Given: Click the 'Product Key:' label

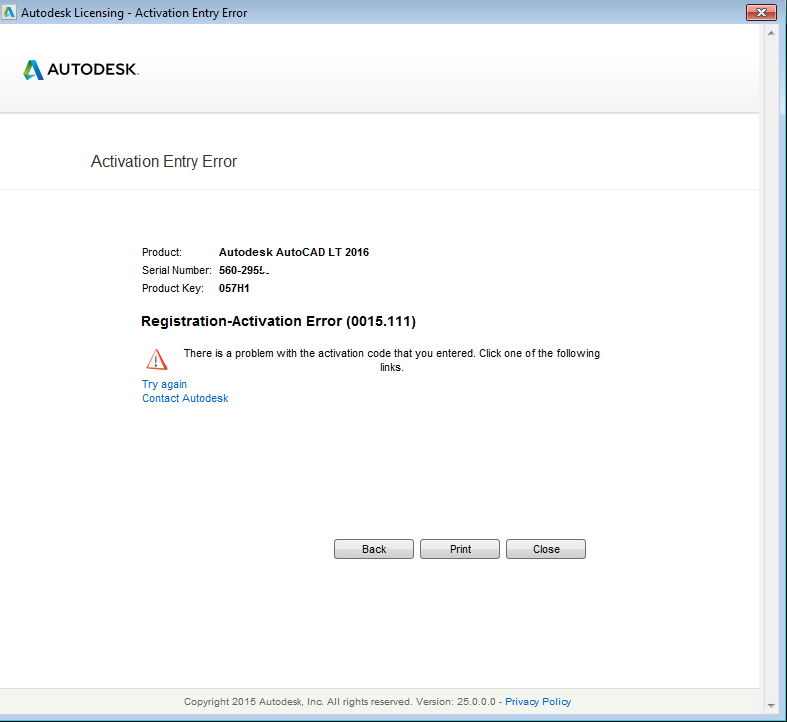Looking at the screenshot, I should pyautogui.click(x=173, y=288).
